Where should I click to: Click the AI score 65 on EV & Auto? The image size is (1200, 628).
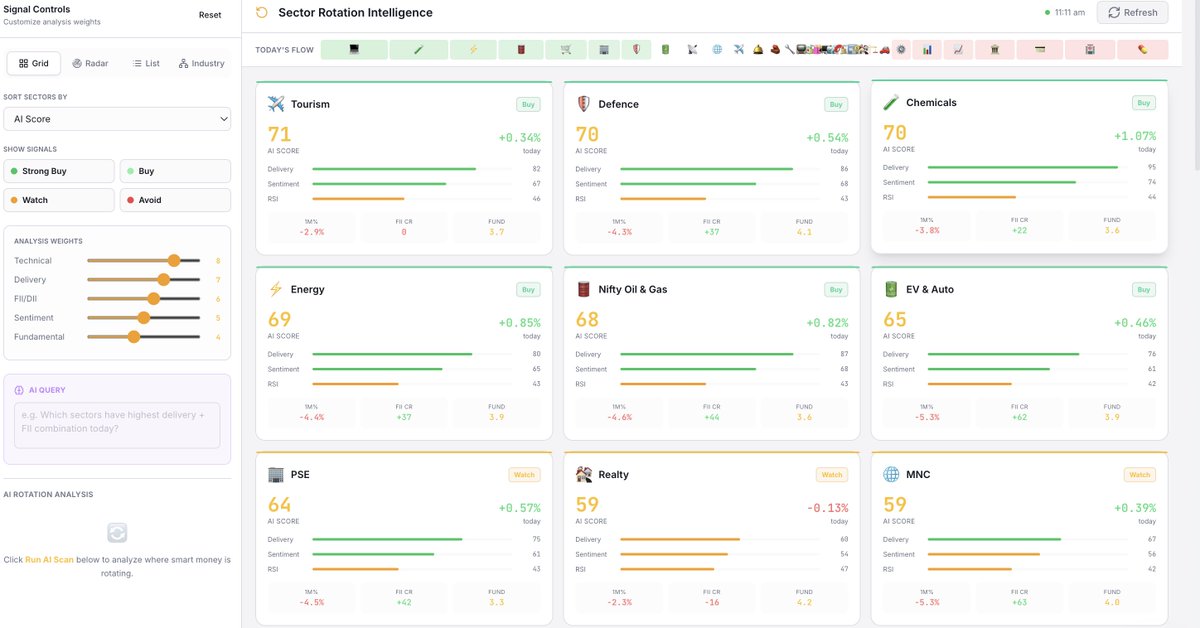pos(895,320)
